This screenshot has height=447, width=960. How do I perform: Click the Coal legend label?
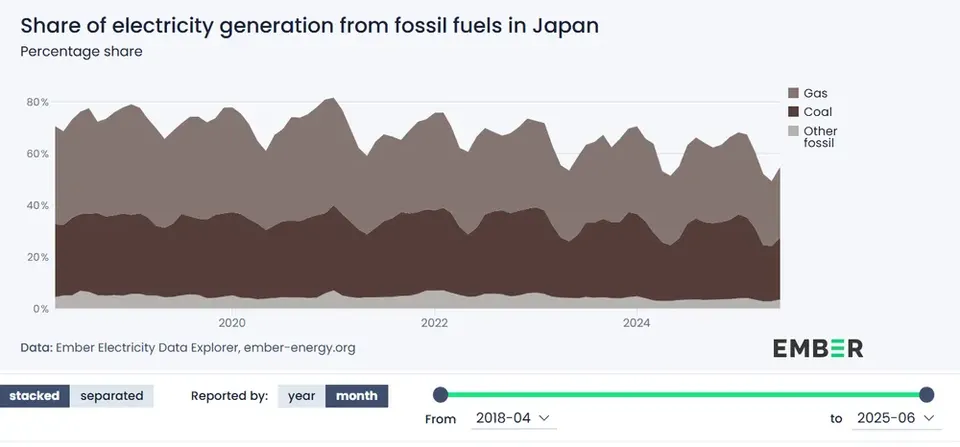point(818,111)
